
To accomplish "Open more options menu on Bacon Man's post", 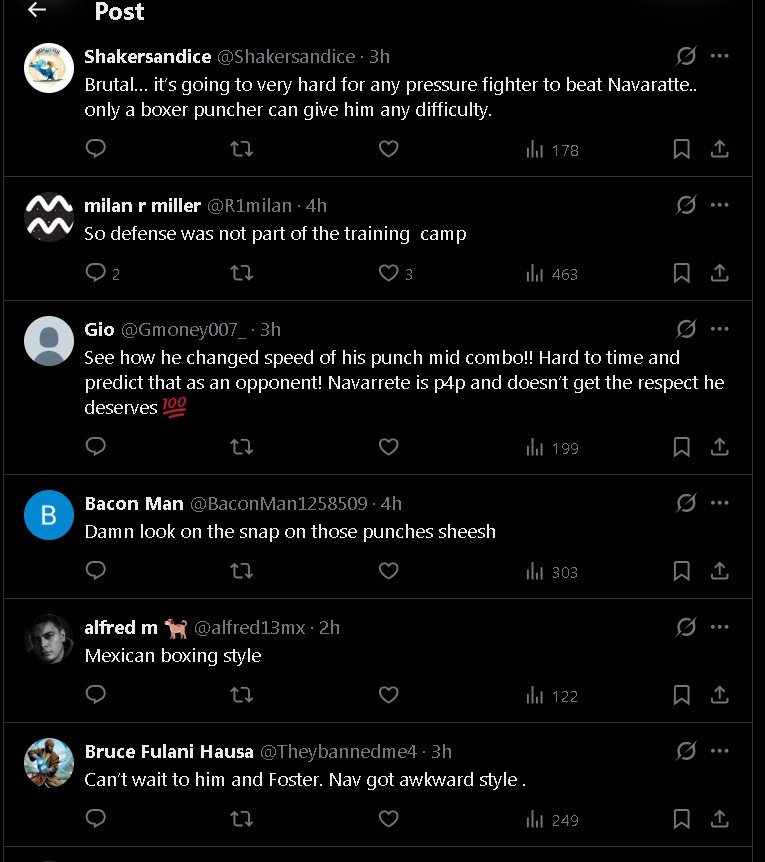I will (720, 503).
